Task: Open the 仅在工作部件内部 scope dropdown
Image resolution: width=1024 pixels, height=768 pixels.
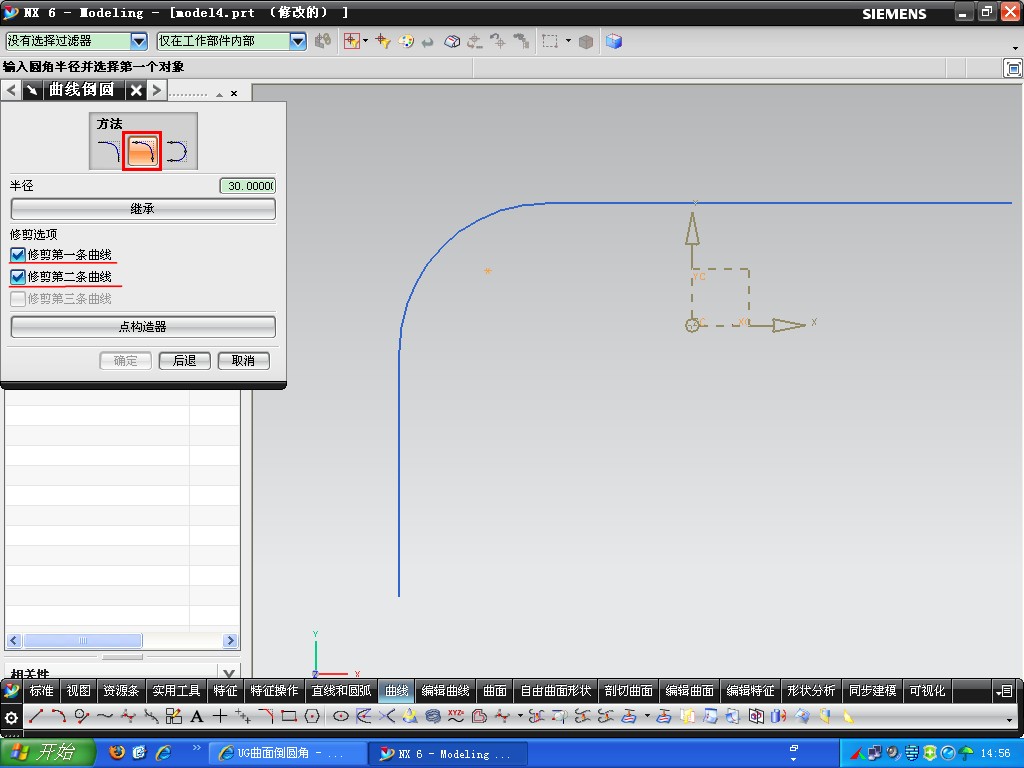Action: (297, 41)
